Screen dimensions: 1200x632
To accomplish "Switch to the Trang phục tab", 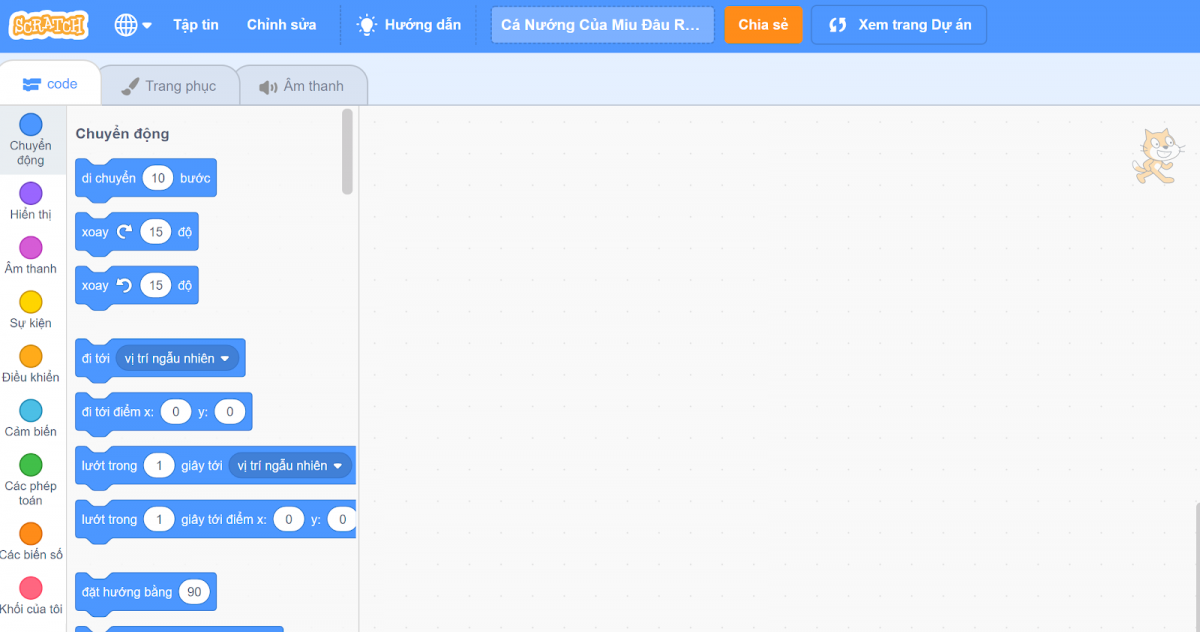I will pos(169,86).
